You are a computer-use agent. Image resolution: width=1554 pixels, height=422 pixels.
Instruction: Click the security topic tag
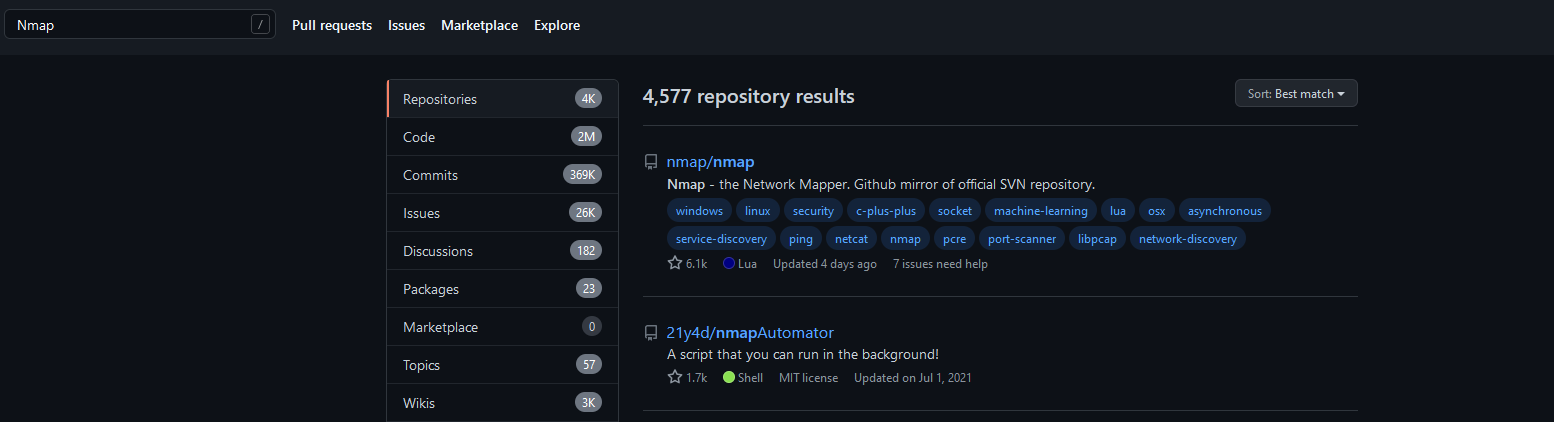click(x=813, y=211)
